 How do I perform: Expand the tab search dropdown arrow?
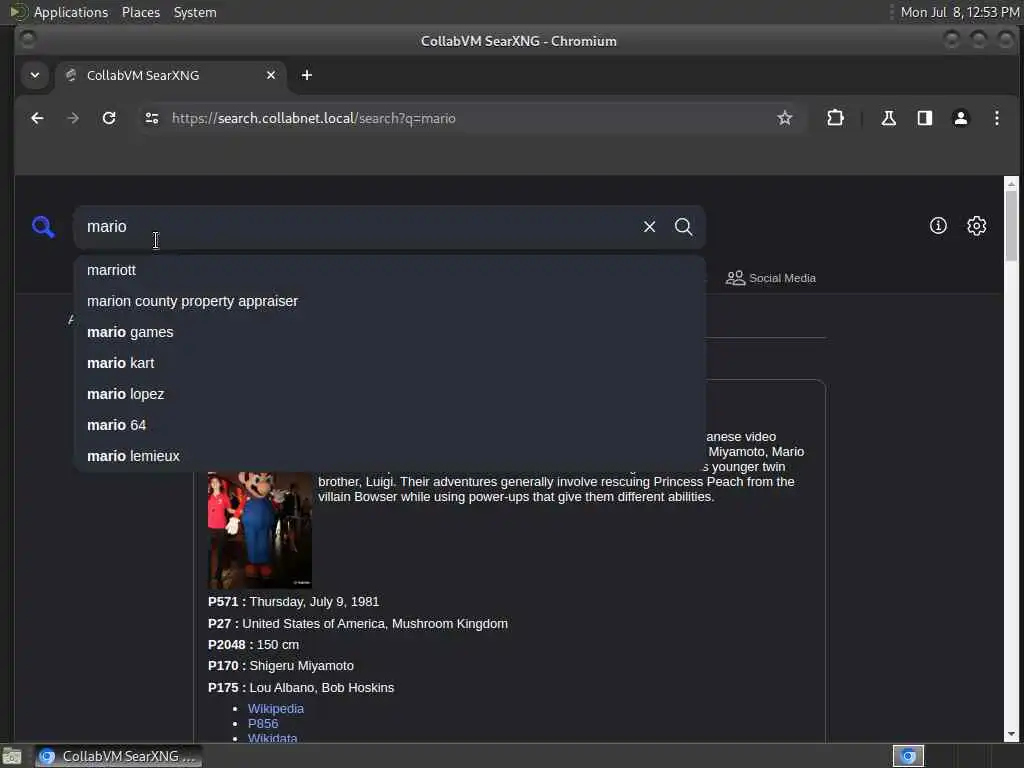point(35,75)
